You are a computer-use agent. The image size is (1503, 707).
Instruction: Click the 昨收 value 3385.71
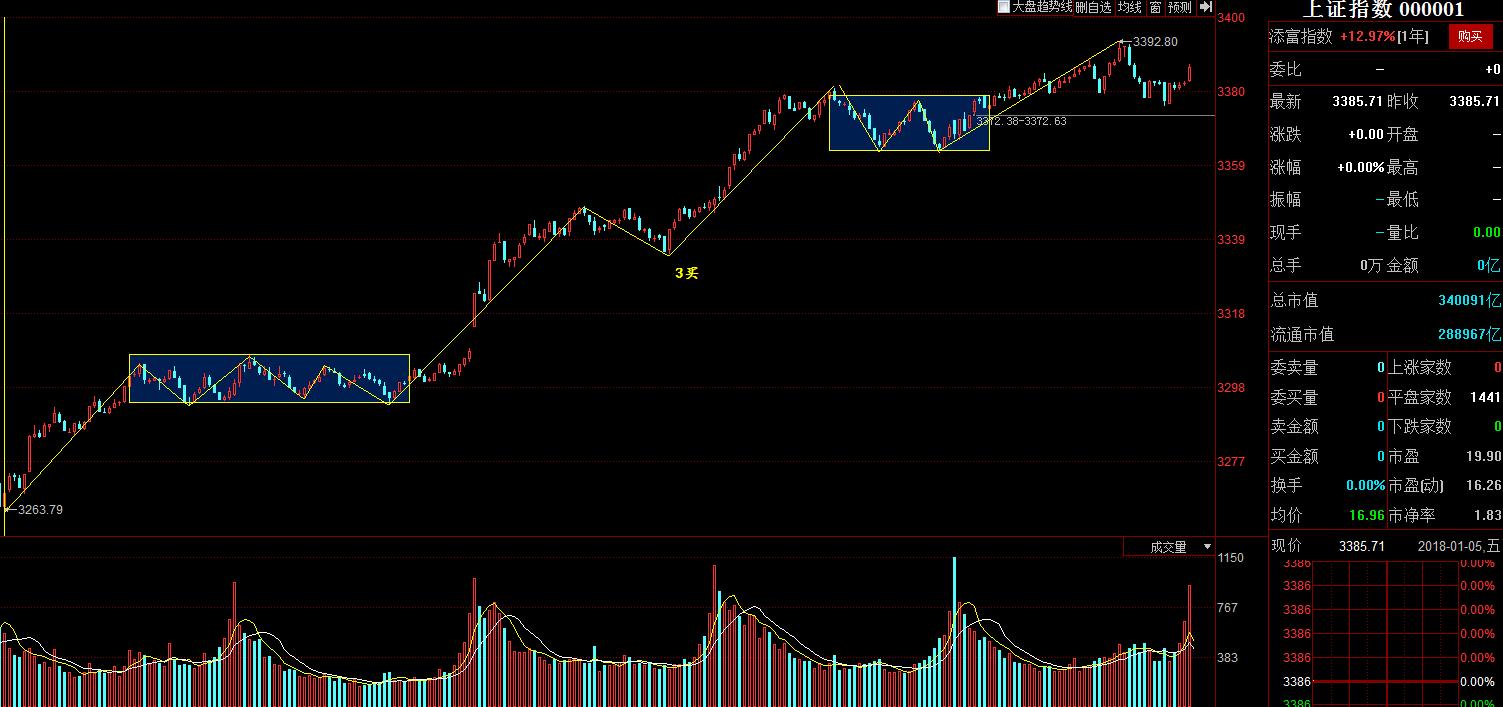pos(1475,102)
